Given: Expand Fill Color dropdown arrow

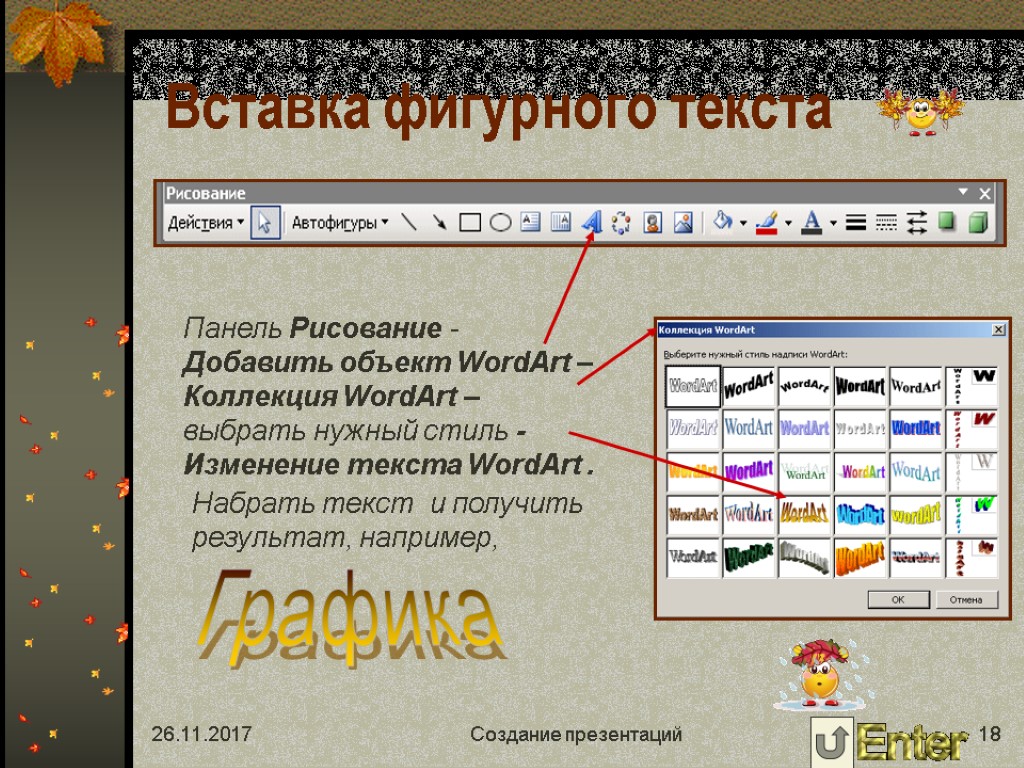Looking at the screenshot, I should [743, 223].
